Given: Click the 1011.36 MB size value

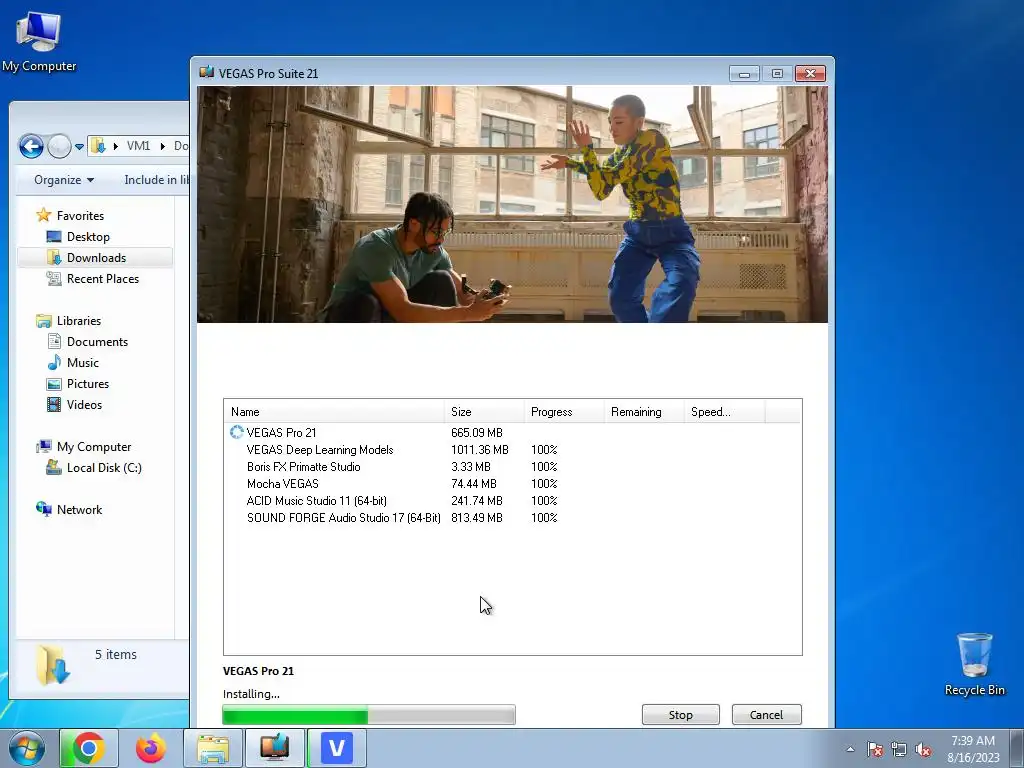Looking at the screenshot, I should (x=479, y=449).
